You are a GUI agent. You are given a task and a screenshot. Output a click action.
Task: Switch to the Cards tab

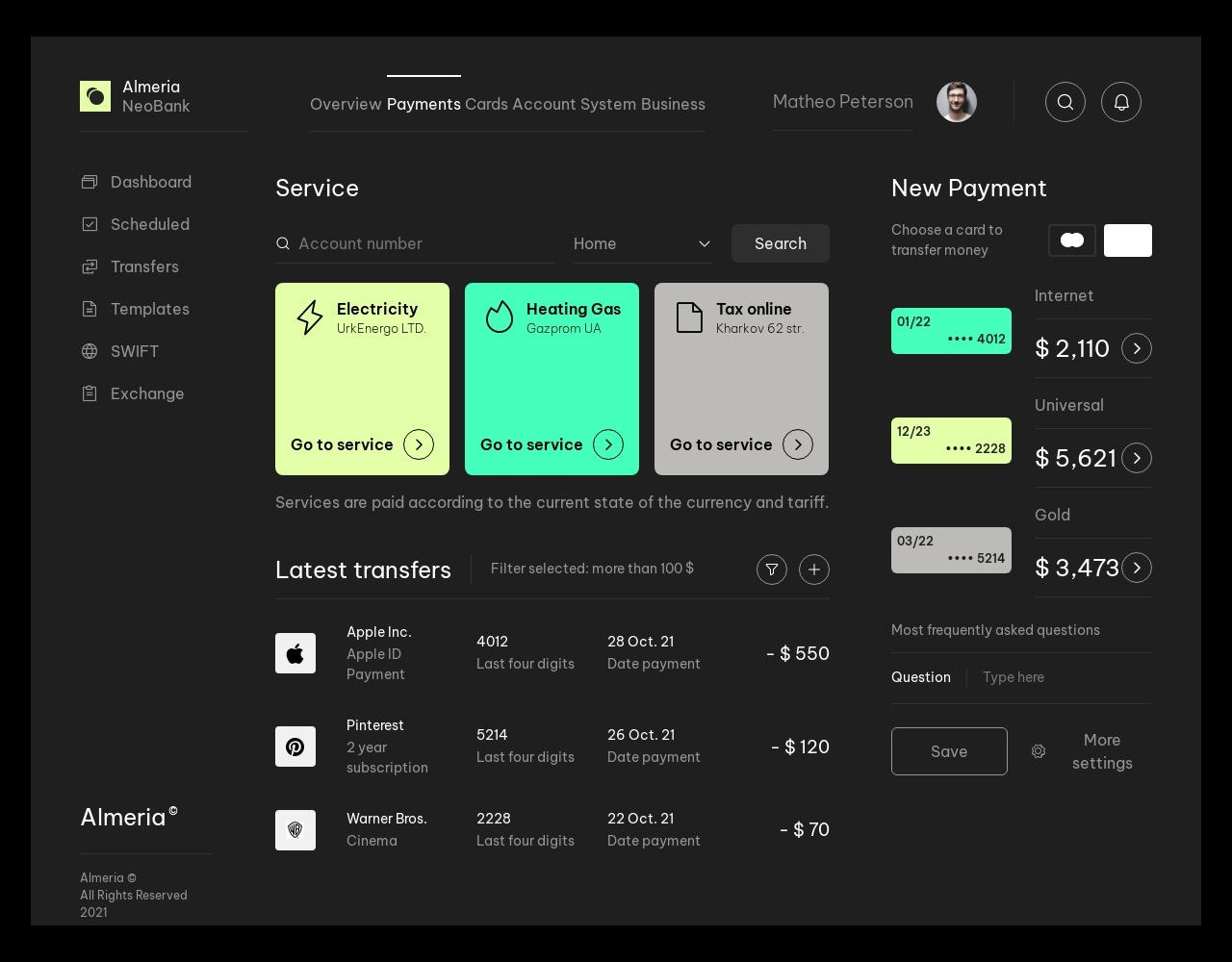486,104
